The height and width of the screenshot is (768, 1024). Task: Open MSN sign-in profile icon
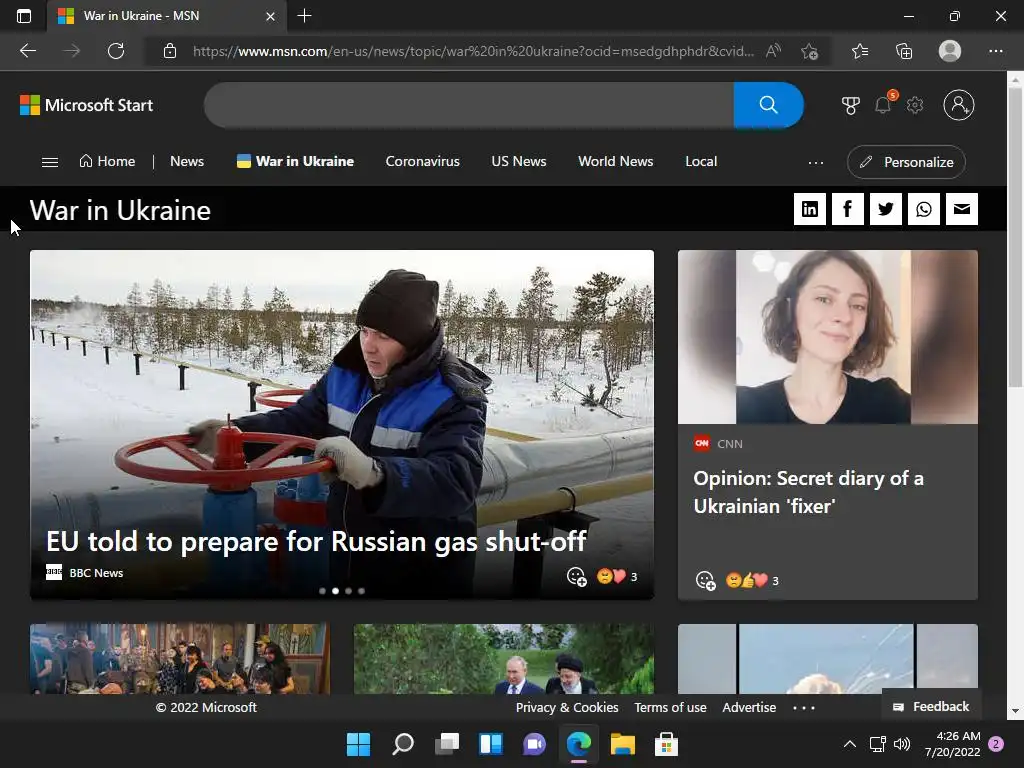(958, 105)
